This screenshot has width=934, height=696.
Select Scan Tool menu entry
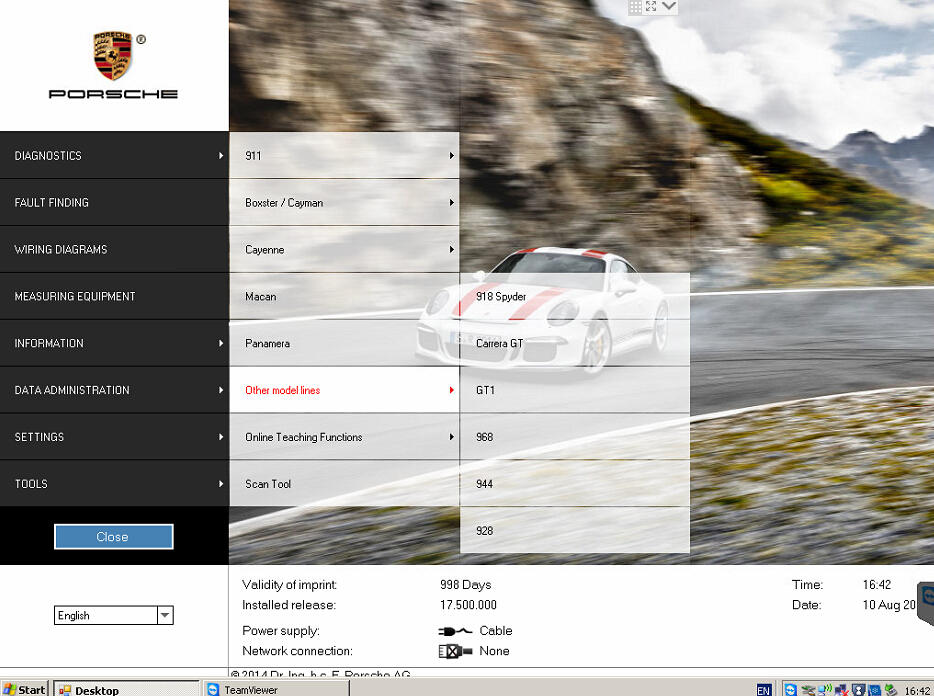(344, 484)
